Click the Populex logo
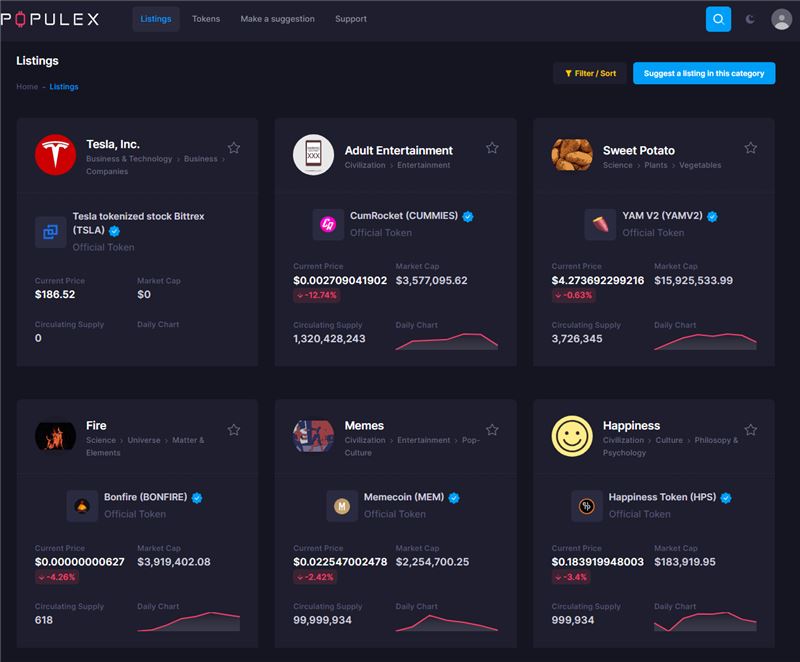The image size is (800, 662). (x=49, y=19)
